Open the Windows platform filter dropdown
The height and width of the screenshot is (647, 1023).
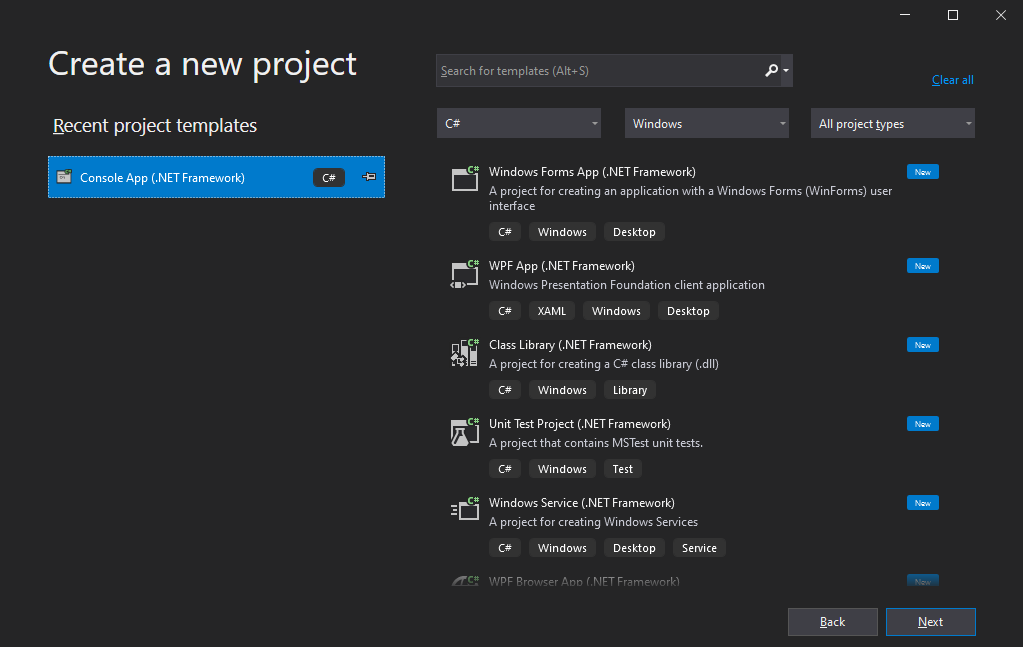[x=707, y=123]
